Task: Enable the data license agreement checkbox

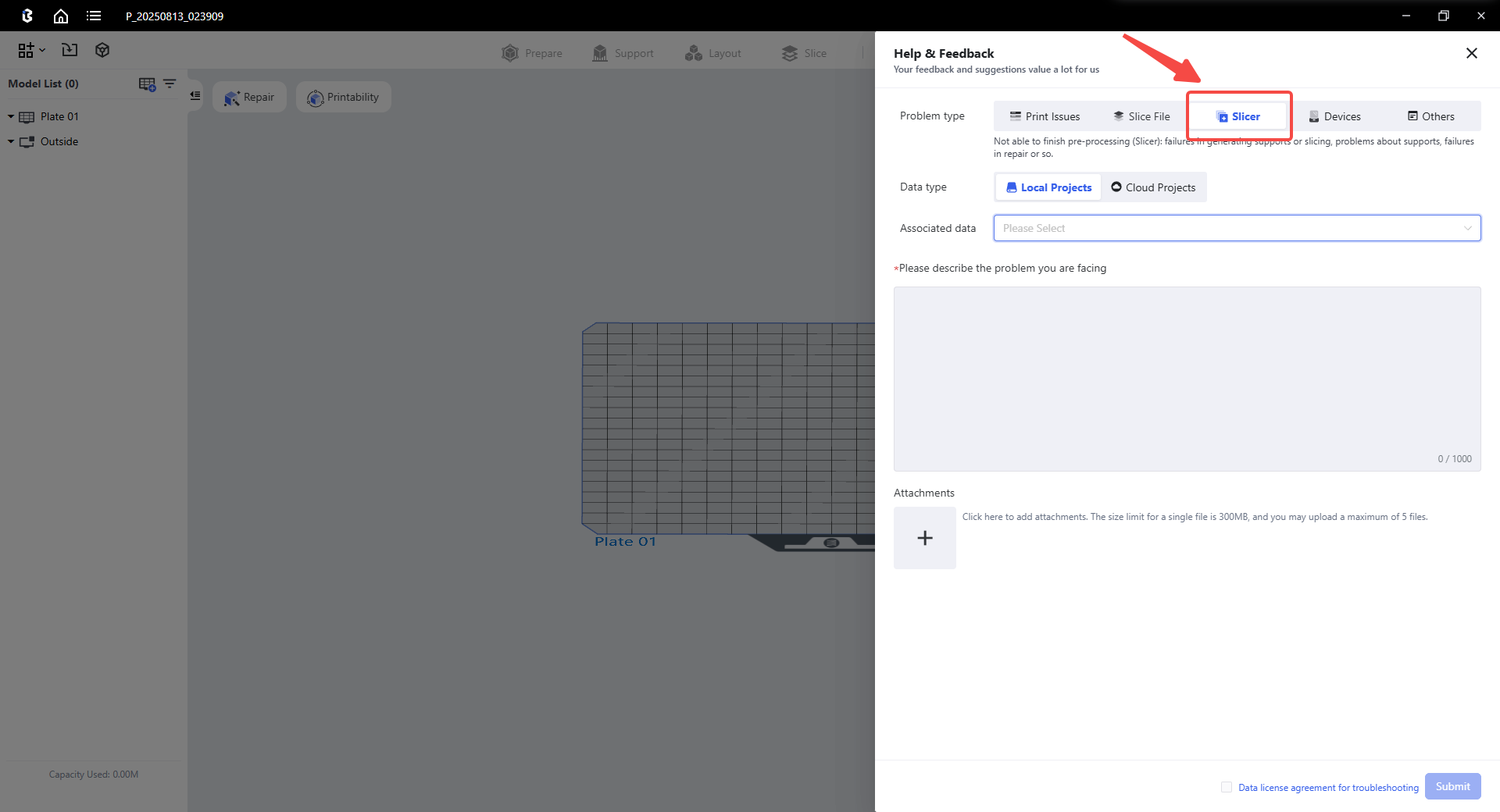Action: click(1226, 787)
